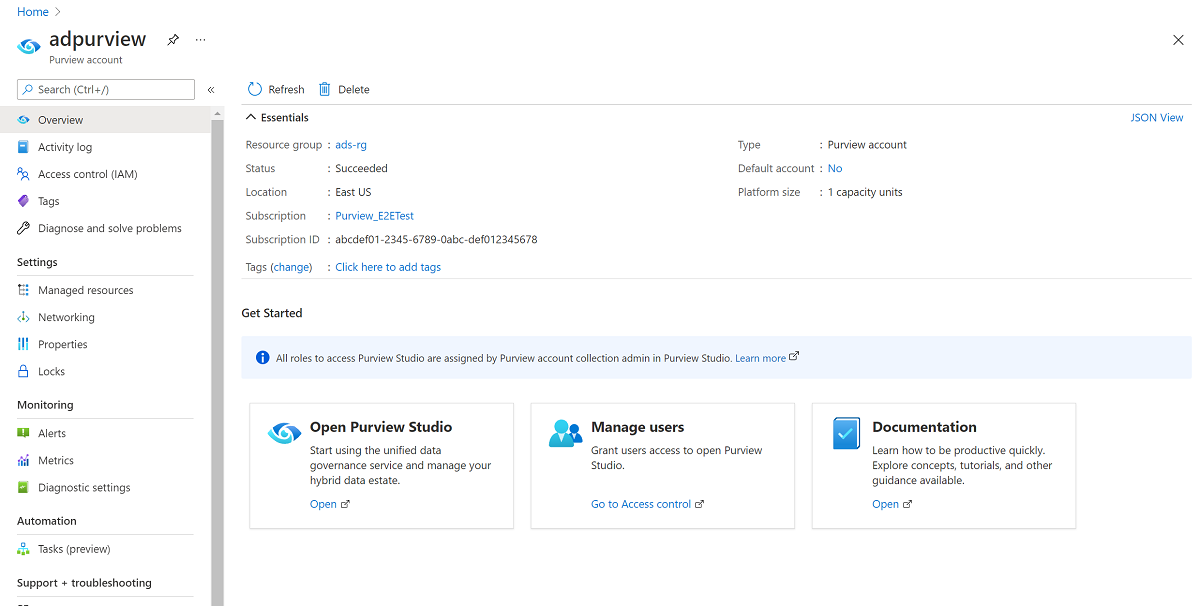Click the Documentation card title
Screen dimensions: 1200x606
(924, 427)
